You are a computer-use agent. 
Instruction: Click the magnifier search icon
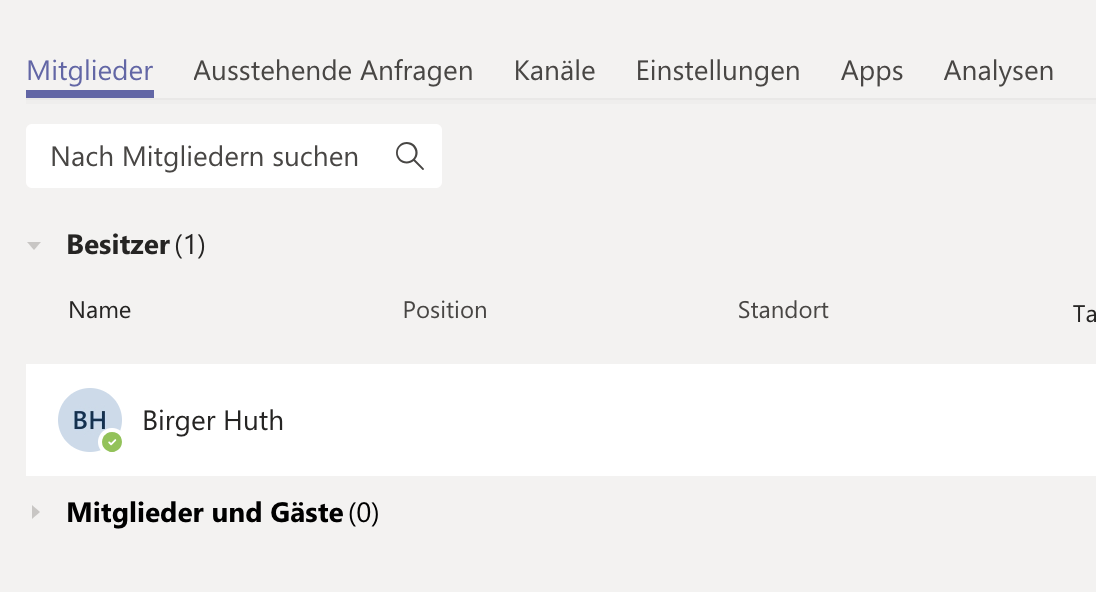410,156
